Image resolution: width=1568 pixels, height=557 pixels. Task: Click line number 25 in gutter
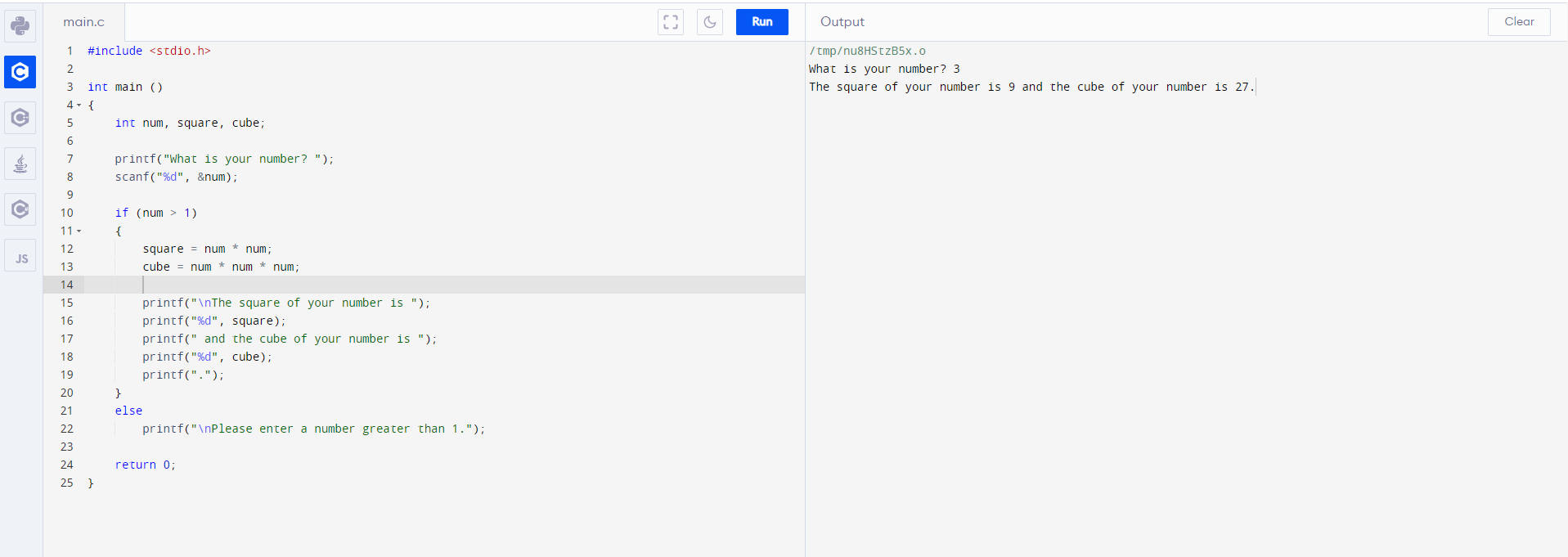tap(67, 483)
